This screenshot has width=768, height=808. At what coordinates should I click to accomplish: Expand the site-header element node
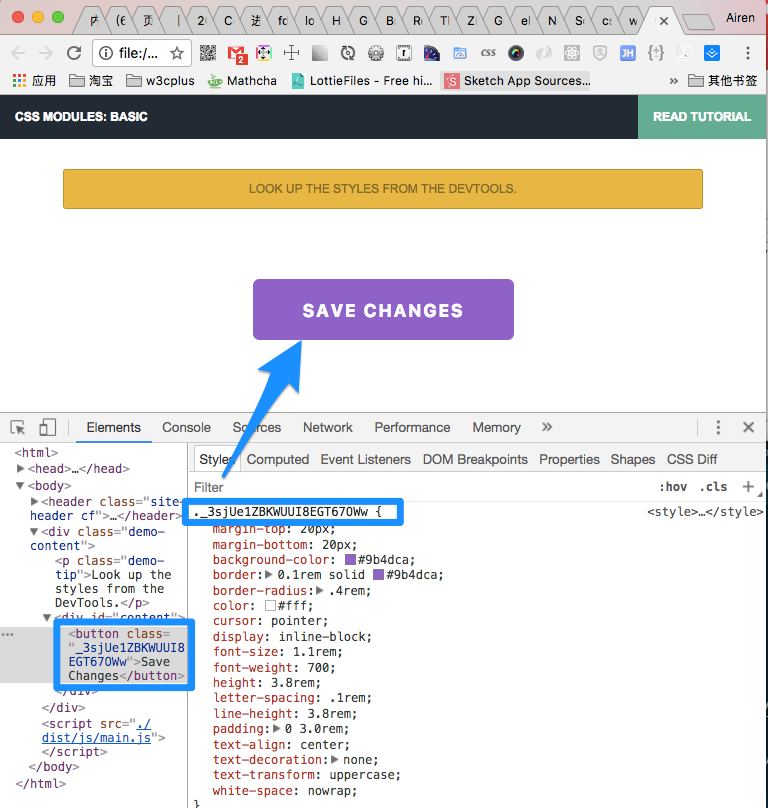[34, 501]
